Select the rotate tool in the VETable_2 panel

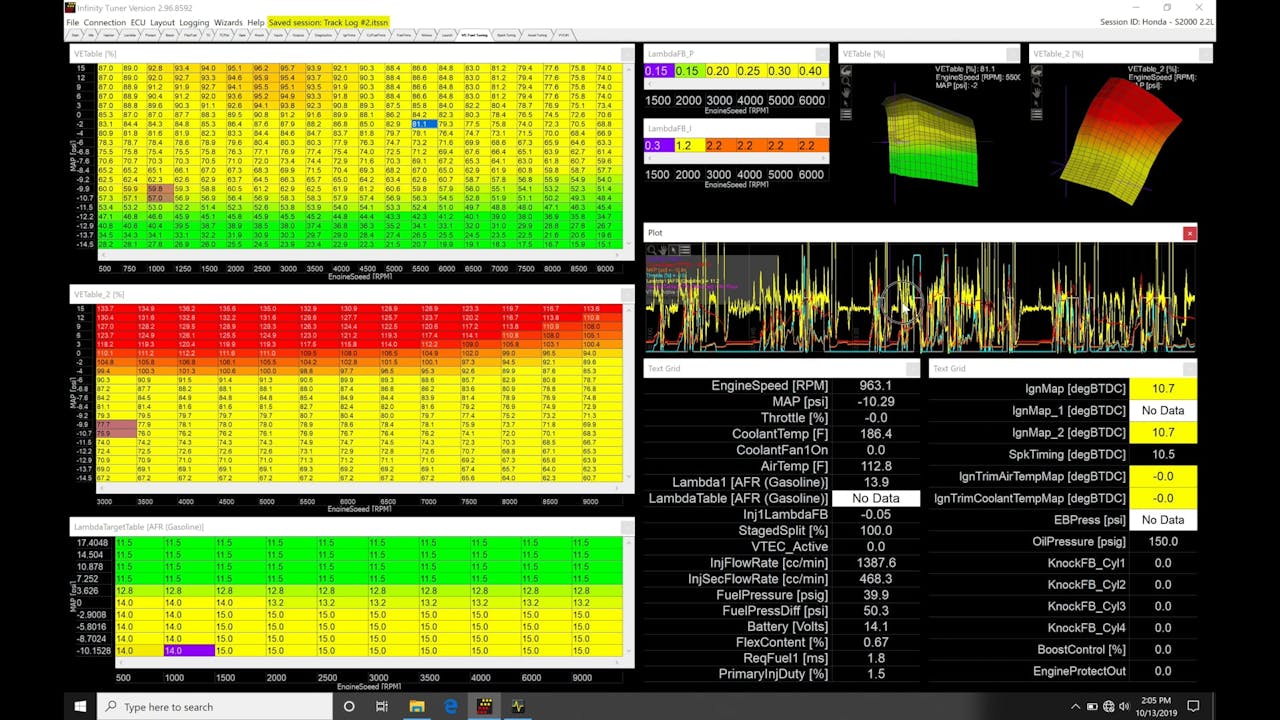tap(1037, 72)
